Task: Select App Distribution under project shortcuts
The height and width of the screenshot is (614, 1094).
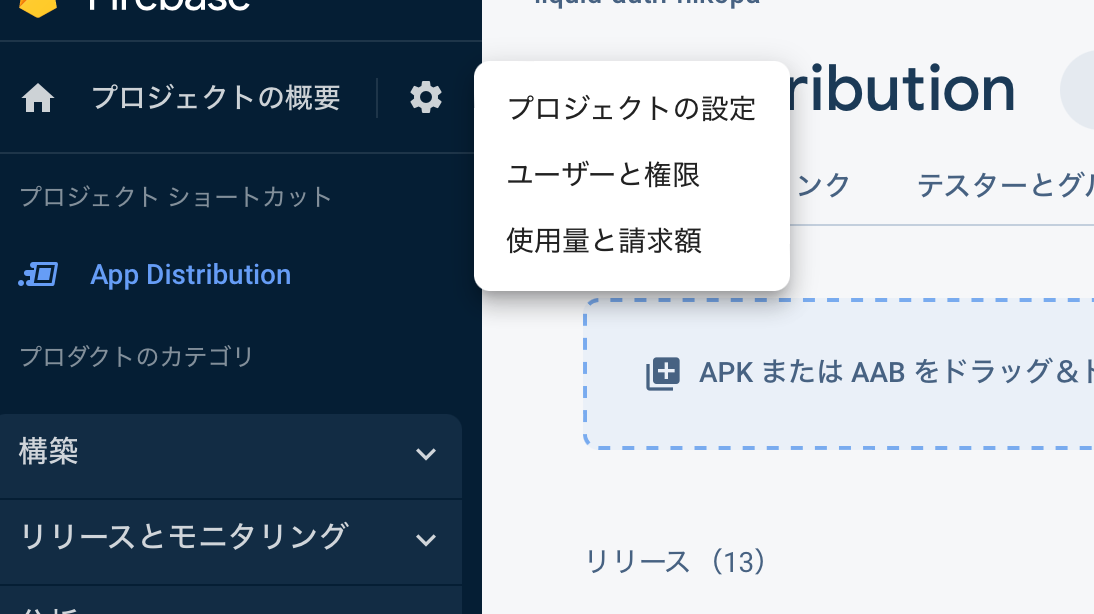Action: pos(190,273)
